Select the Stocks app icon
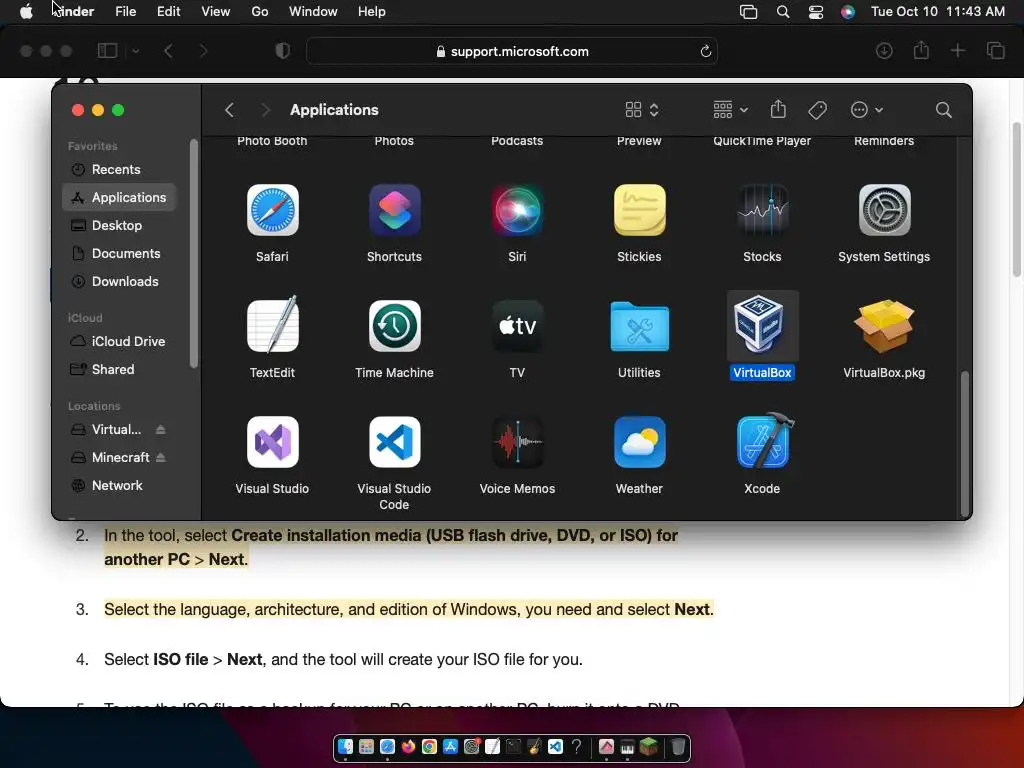Screen dimensions: 1024x768 [x=762, y=210]
